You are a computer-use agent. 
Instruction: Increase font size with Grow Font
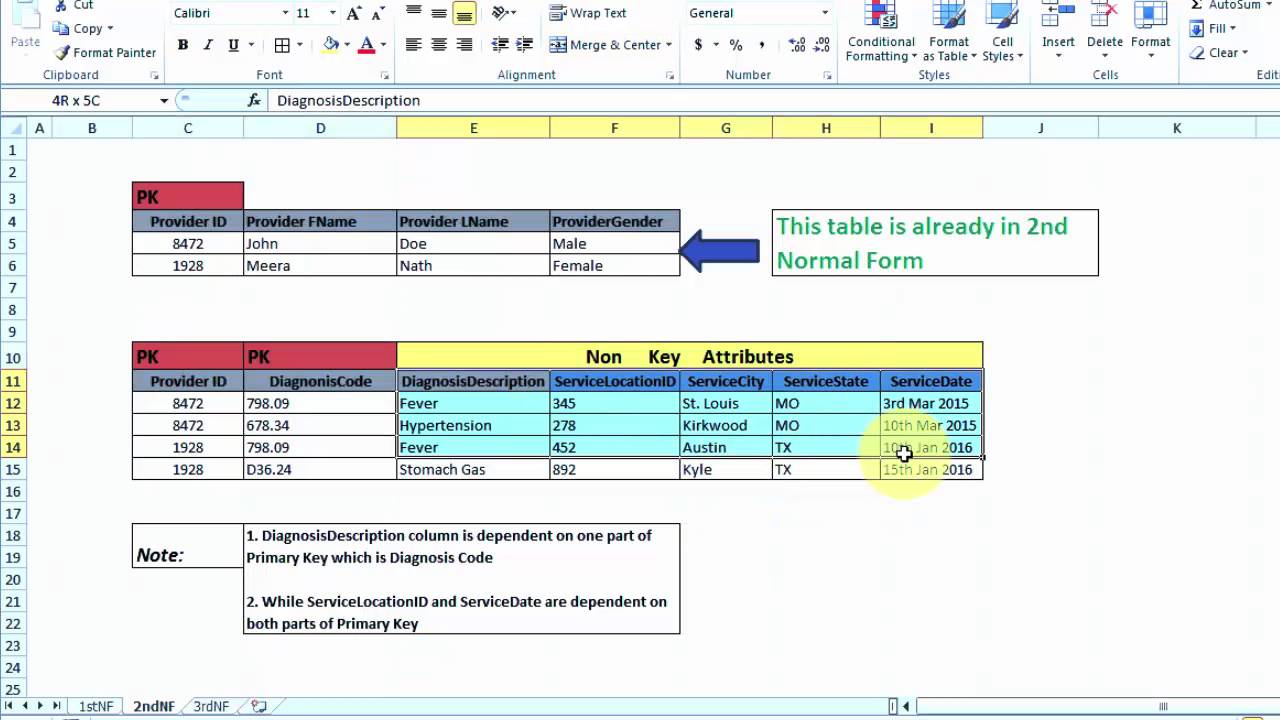click(x=354, y=14)
